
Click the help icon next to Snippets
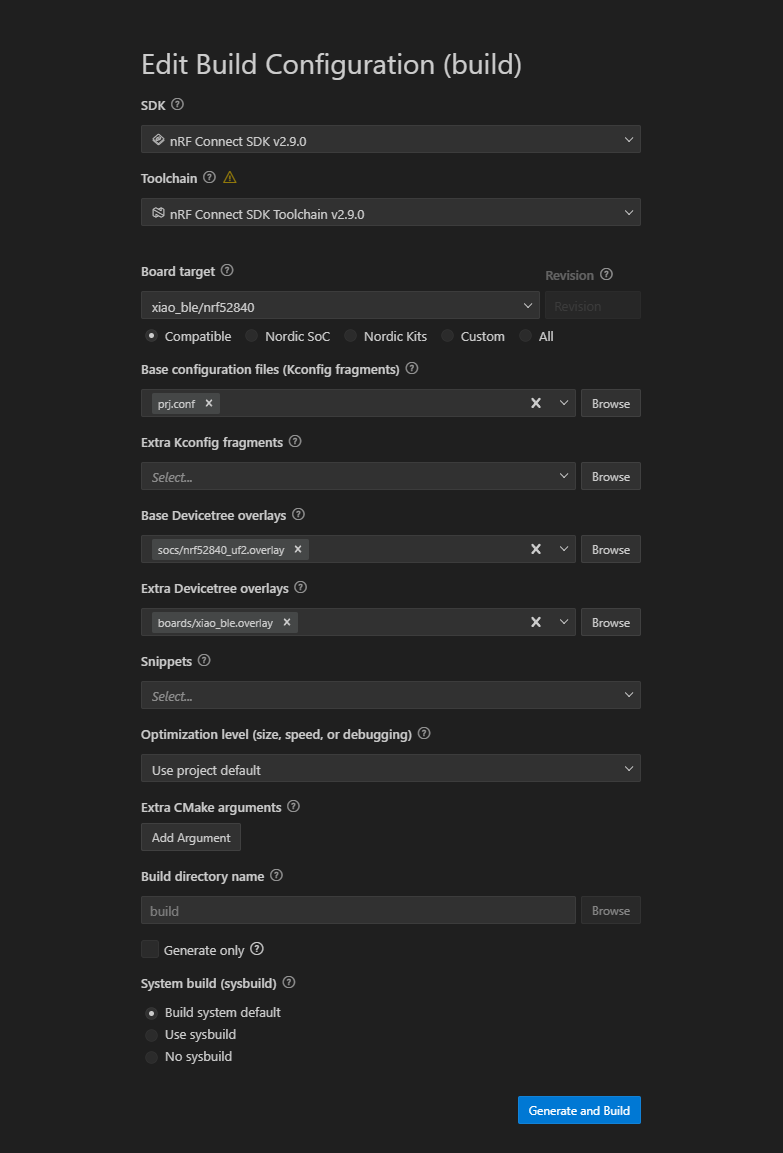point(204,660)
